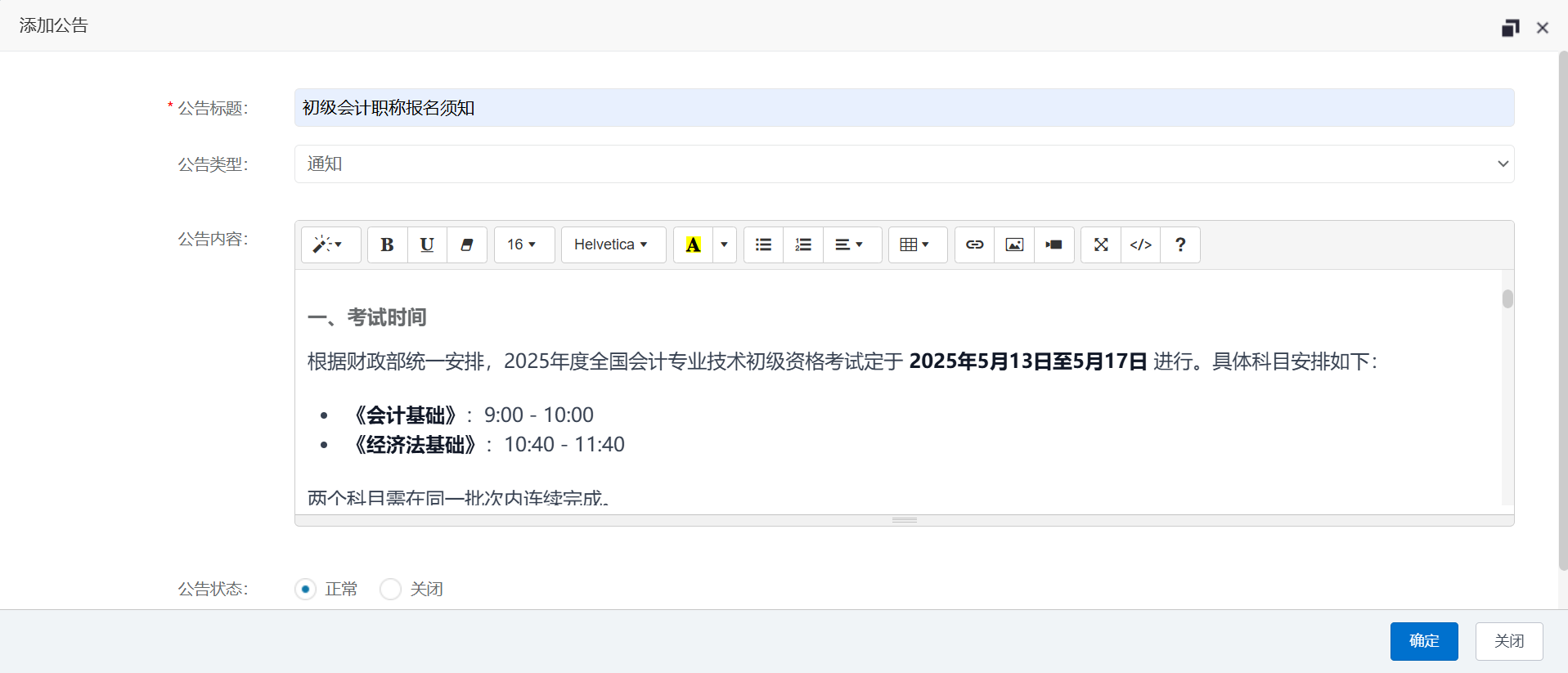Insert a video with the video icon

(x=1054, y=245)
